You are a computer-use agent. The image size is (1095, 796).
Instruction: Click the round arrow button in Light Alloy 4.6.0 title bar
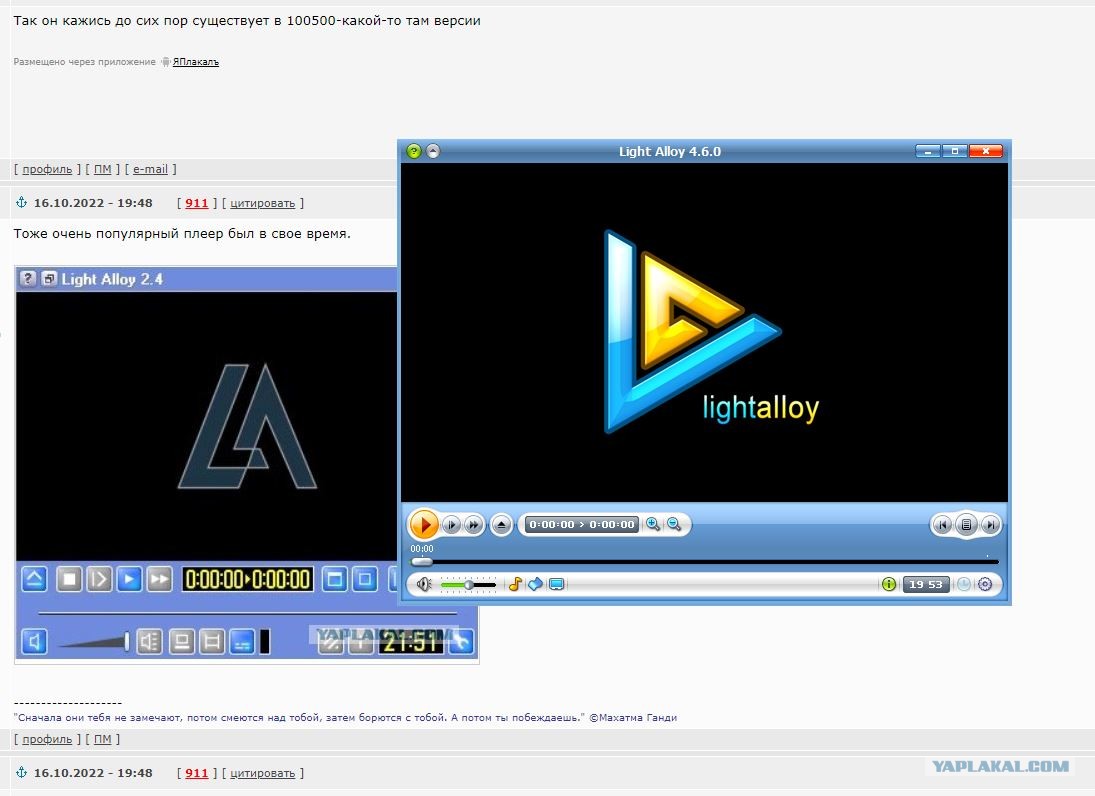(433, 151)
